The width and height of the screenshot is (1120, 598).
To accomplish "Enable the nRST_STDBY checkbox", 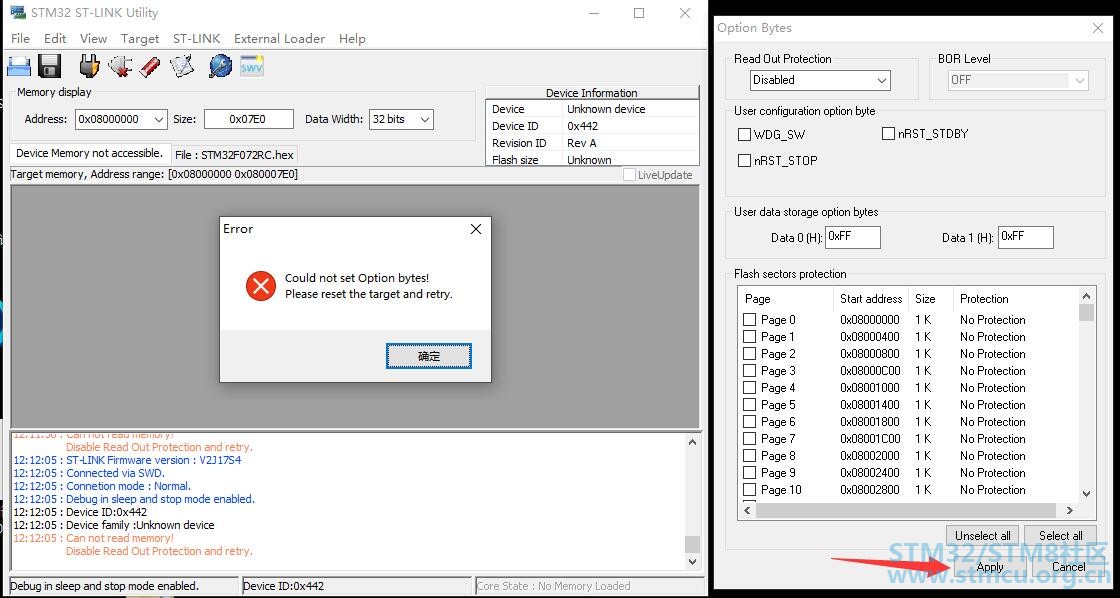I will (889, 134).
